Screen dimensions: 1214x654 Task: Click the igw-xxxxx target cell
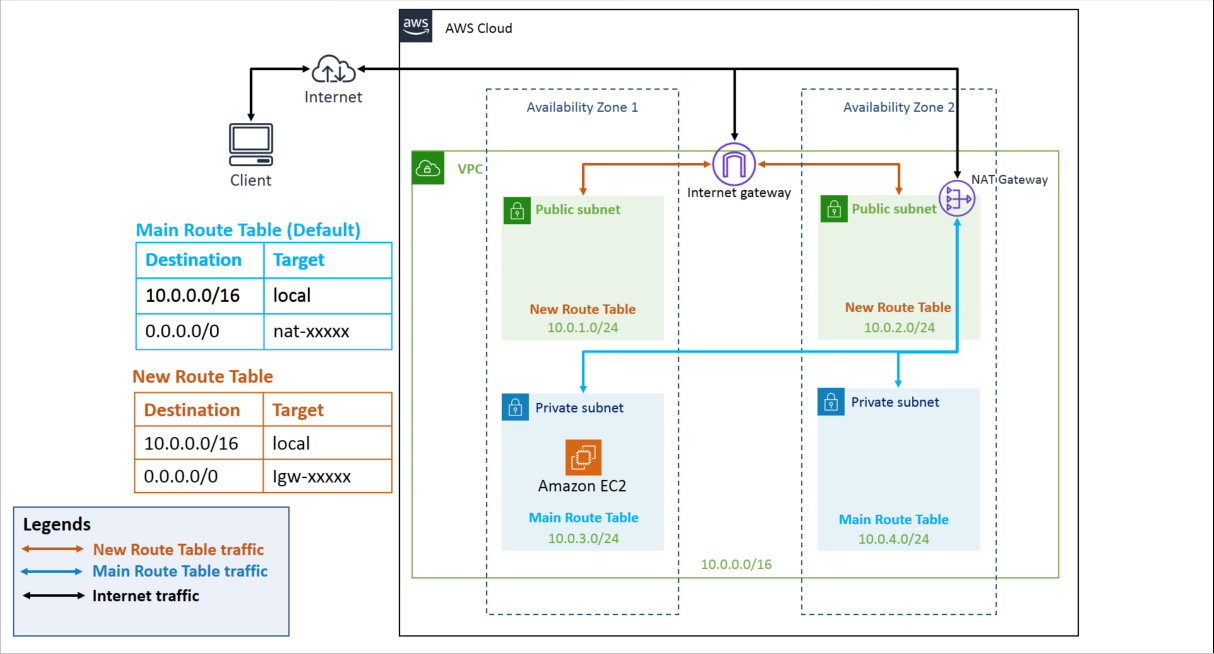tap(328, 476)
